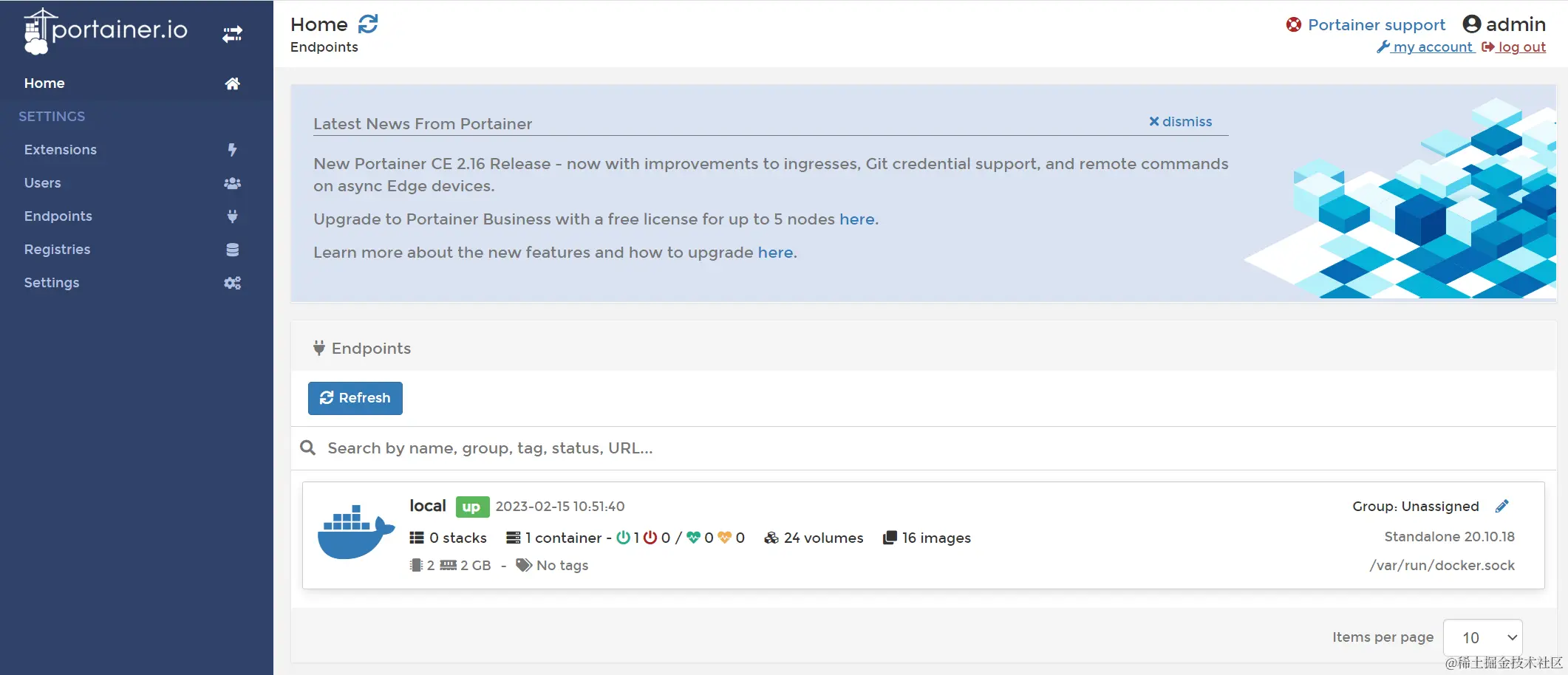Viewport: 1568px width, 675px height.
Task: Click the Extensions bolt icon
Action: (x=232, y=150)
